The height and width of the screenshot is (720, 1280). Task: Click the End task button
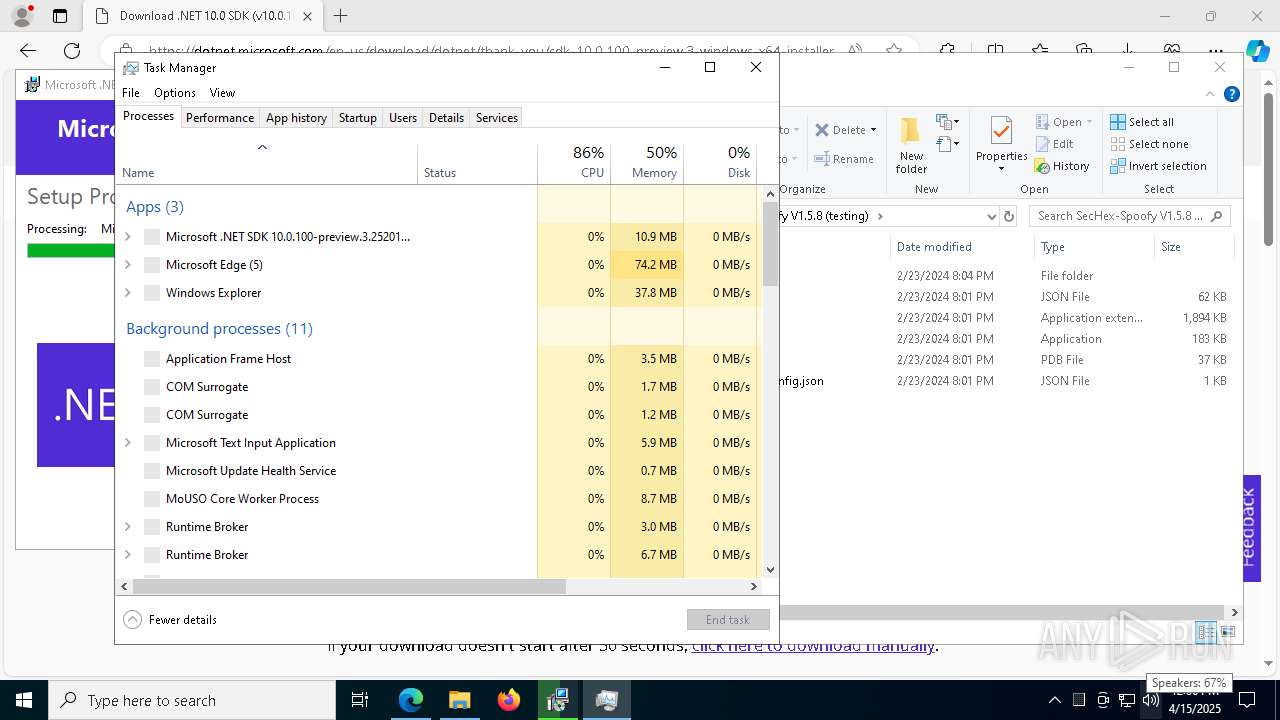coord(728,620)
